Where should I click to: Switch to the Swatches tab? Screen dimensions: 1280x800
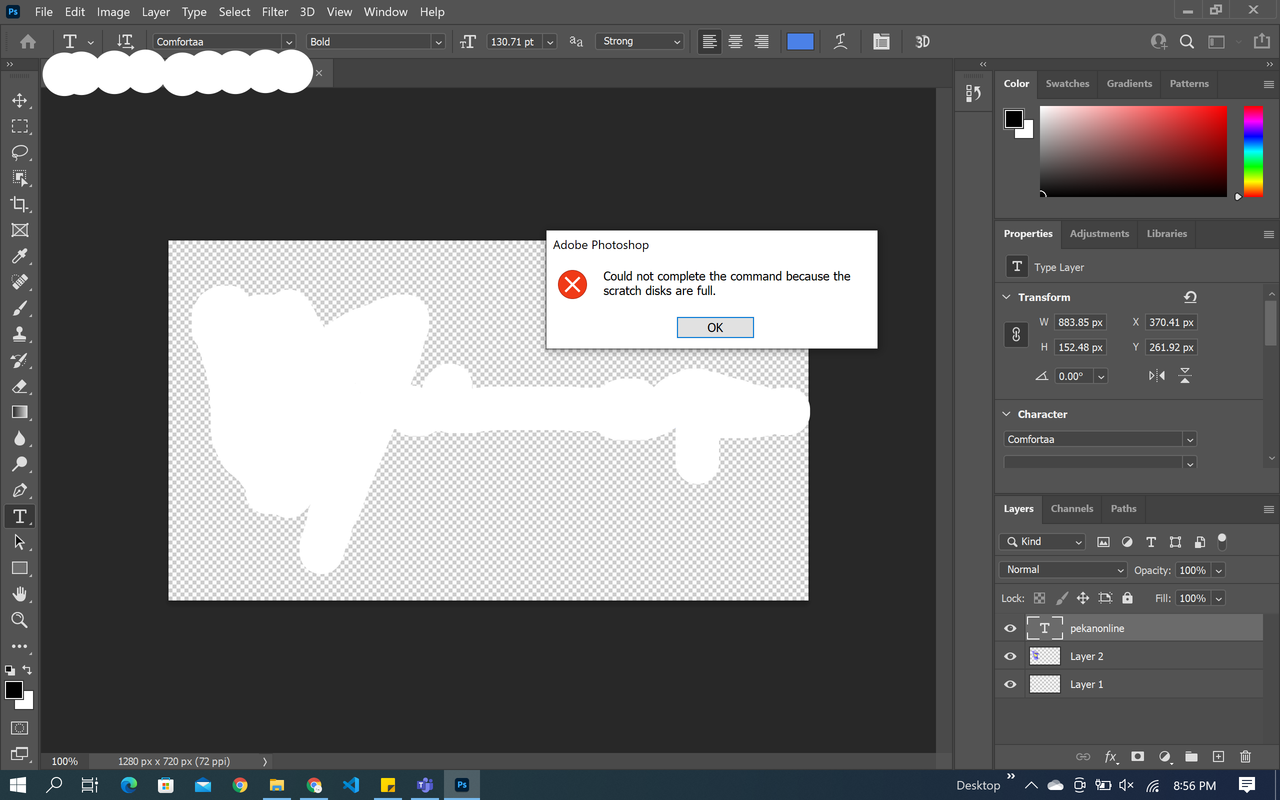pos(1067,83)
